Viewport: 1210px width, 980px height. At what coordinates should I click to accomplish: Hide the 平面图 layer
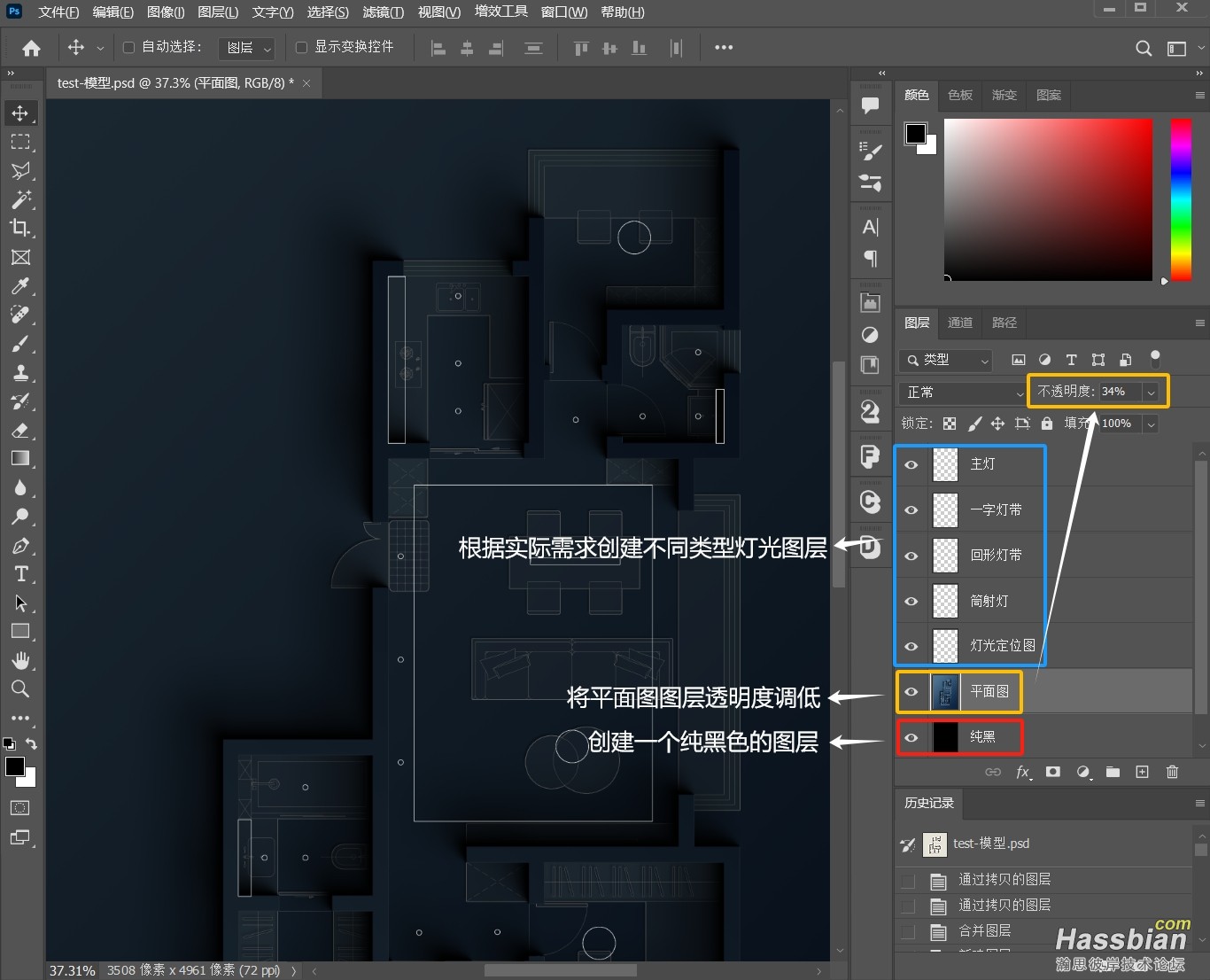911,691
